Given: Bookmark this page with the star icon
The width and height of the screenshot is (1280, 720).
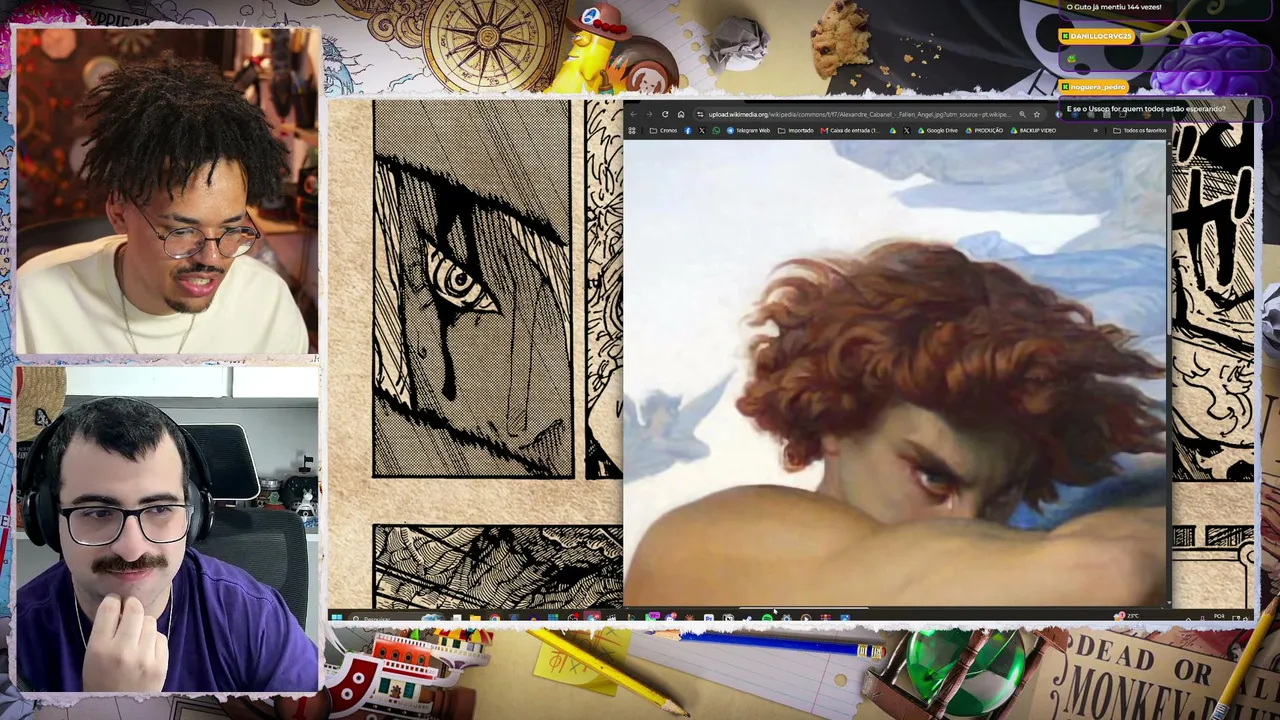Looking at the screenshot, I should coord(1036,115).
